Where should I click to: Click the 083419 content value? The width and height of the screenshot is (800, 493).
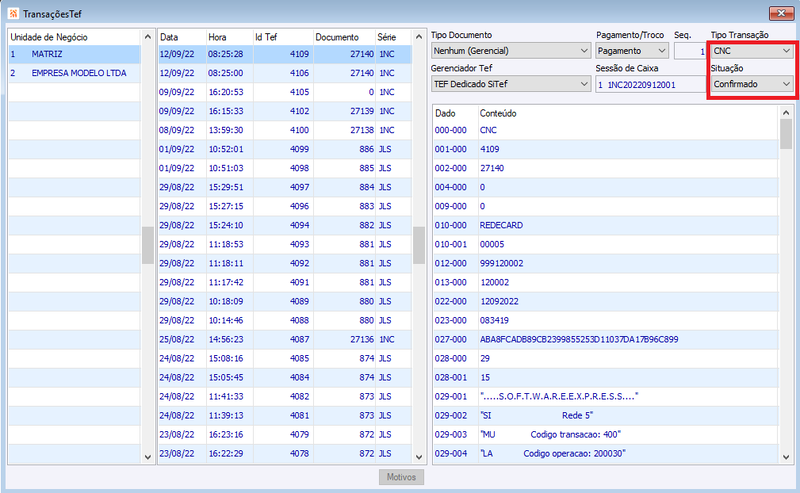(494, 321)
